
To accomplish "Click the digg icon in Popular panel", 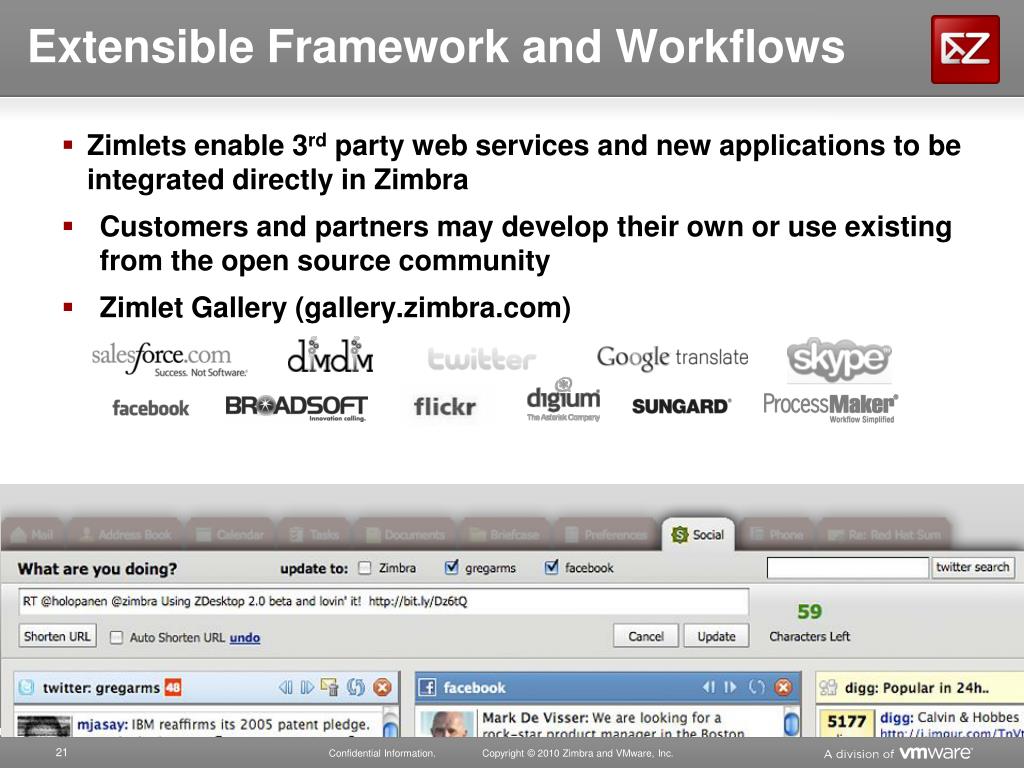I will (x=828, y=688).
